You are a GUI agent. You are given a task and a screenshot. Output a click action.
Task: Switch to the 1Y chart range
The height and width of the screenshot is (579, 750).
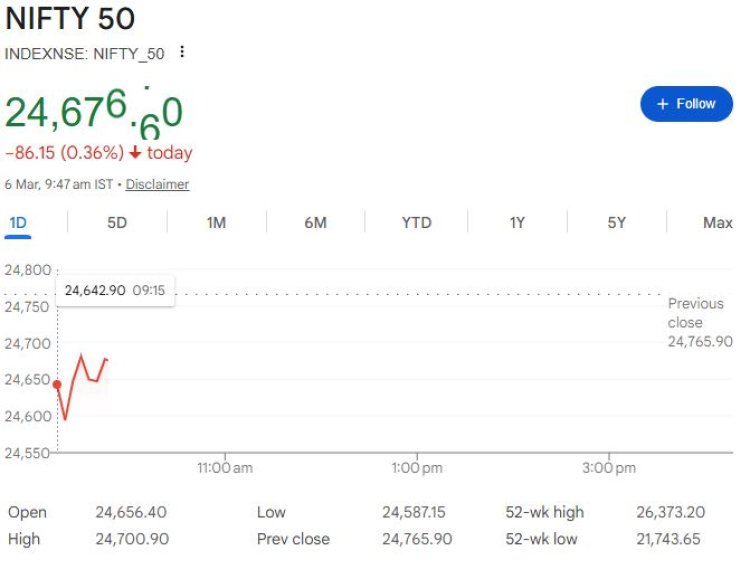point(517,223)
